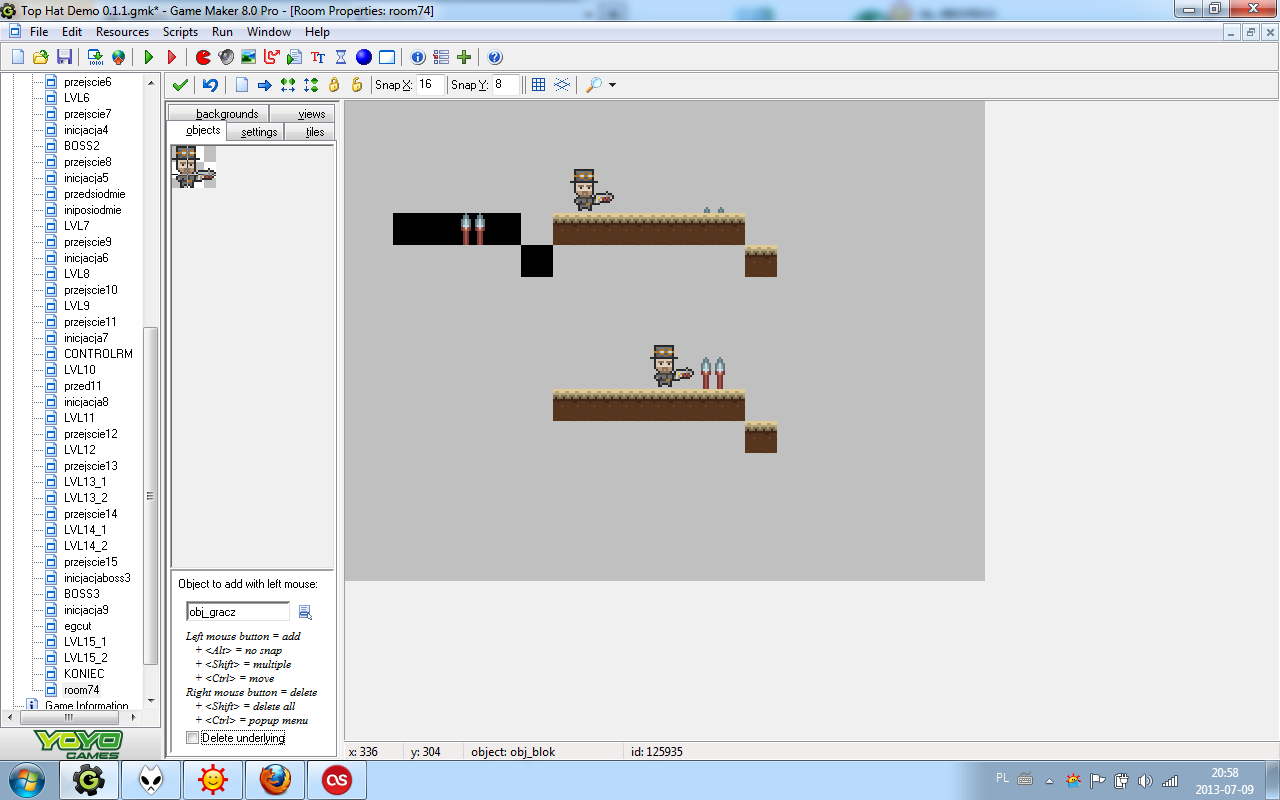Open the tiles tab
Viewport: 1280px width, 800px height.
coord(314,132)
